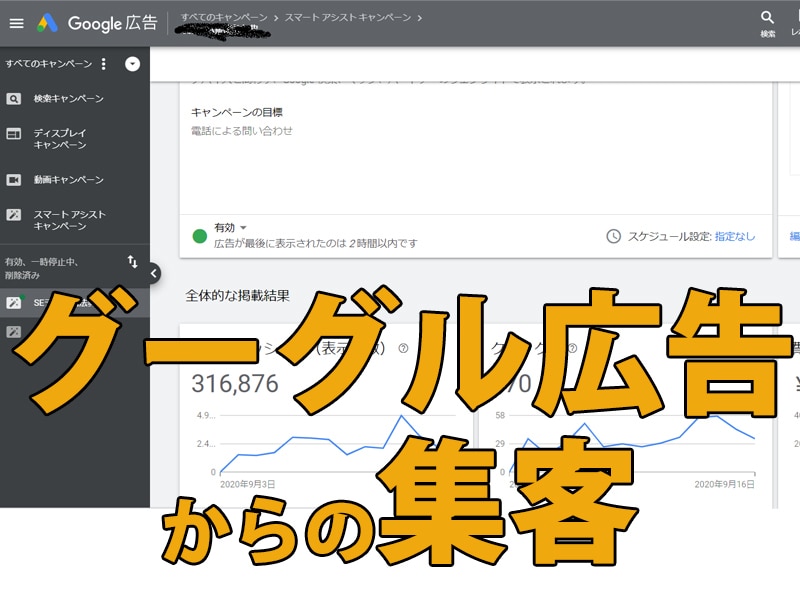Select the campaign row starting with SE

pos(74,303)
